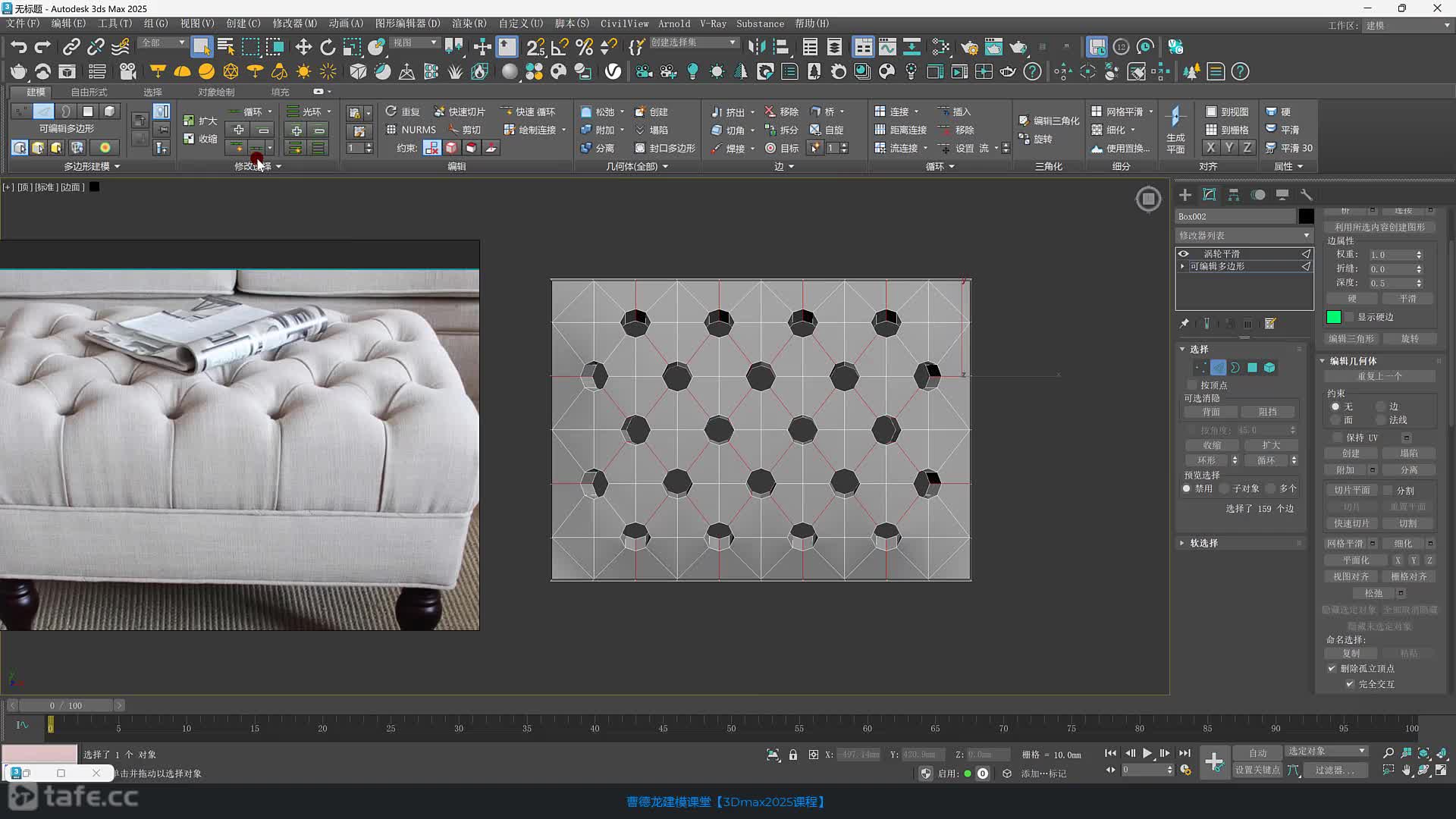This screenshot has width=1456, height=819.
Task: Click Configure Modifier Sets icon
Action: tap(1270, 324)
